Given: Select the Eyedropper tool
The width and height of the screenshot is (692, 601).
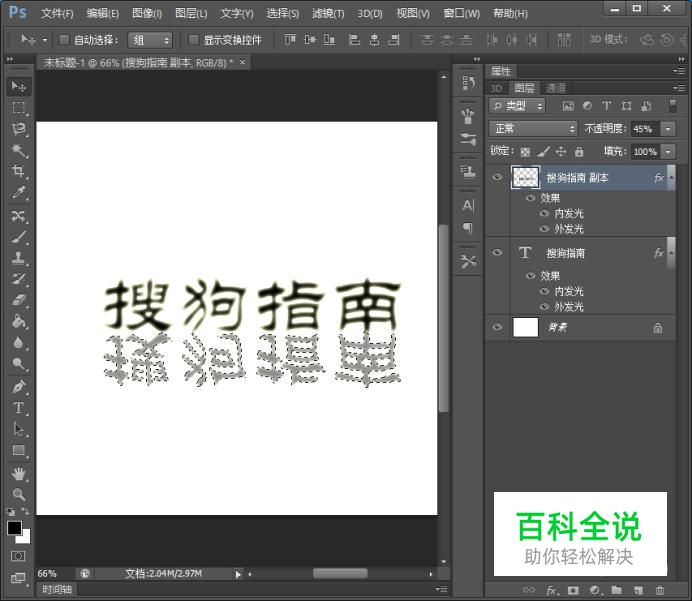Looking at the screenshot, I should [x=18, y=192].
